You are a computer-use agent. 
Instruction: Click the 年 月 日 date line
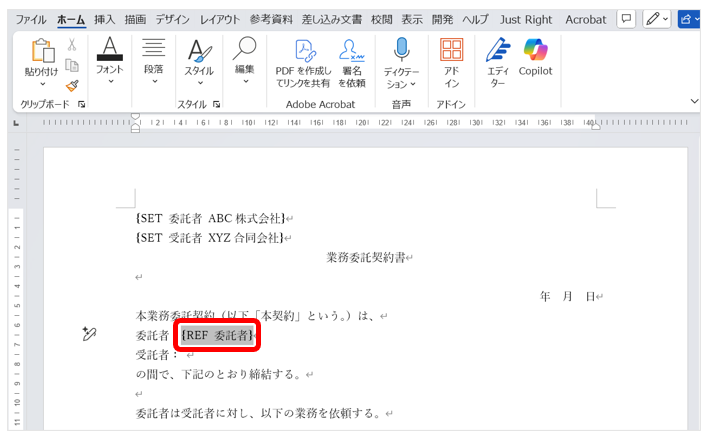pyautogui.click(x=567, y=296)
